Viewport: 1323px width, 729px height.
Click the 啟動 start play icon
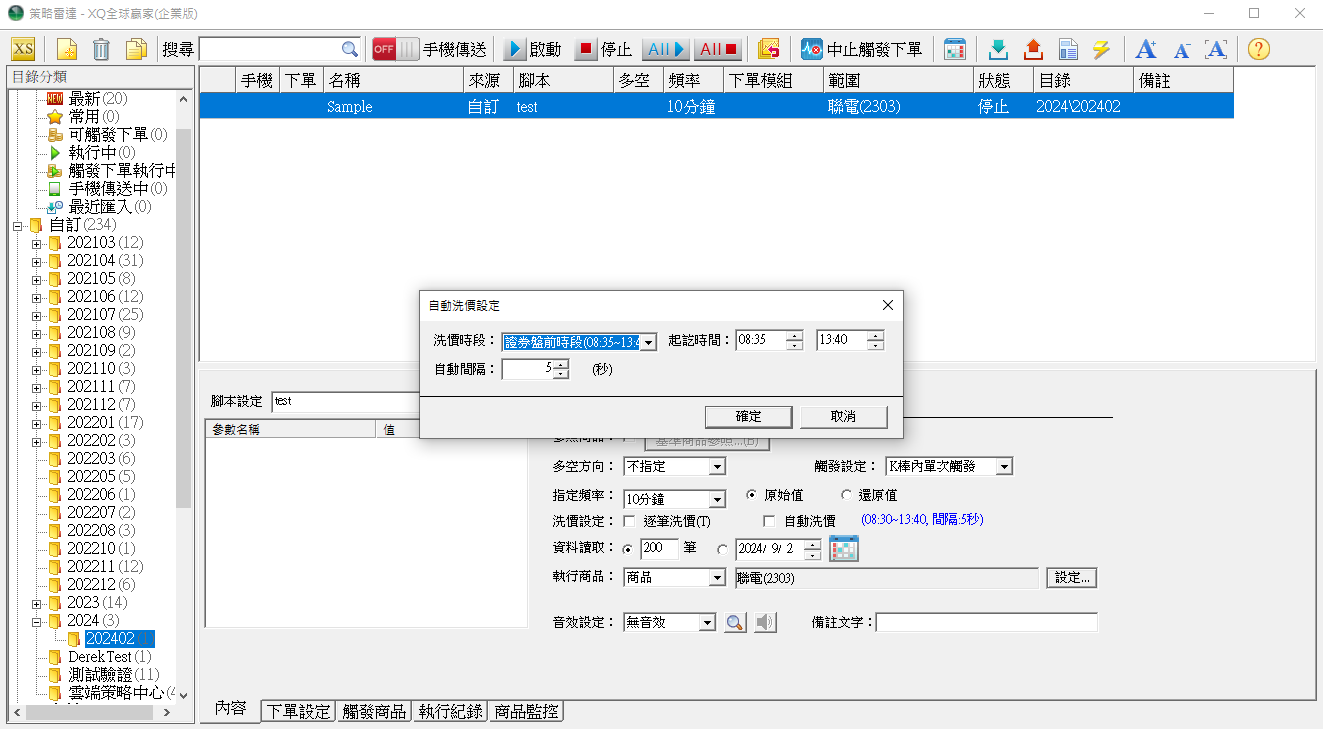[515, 49]
